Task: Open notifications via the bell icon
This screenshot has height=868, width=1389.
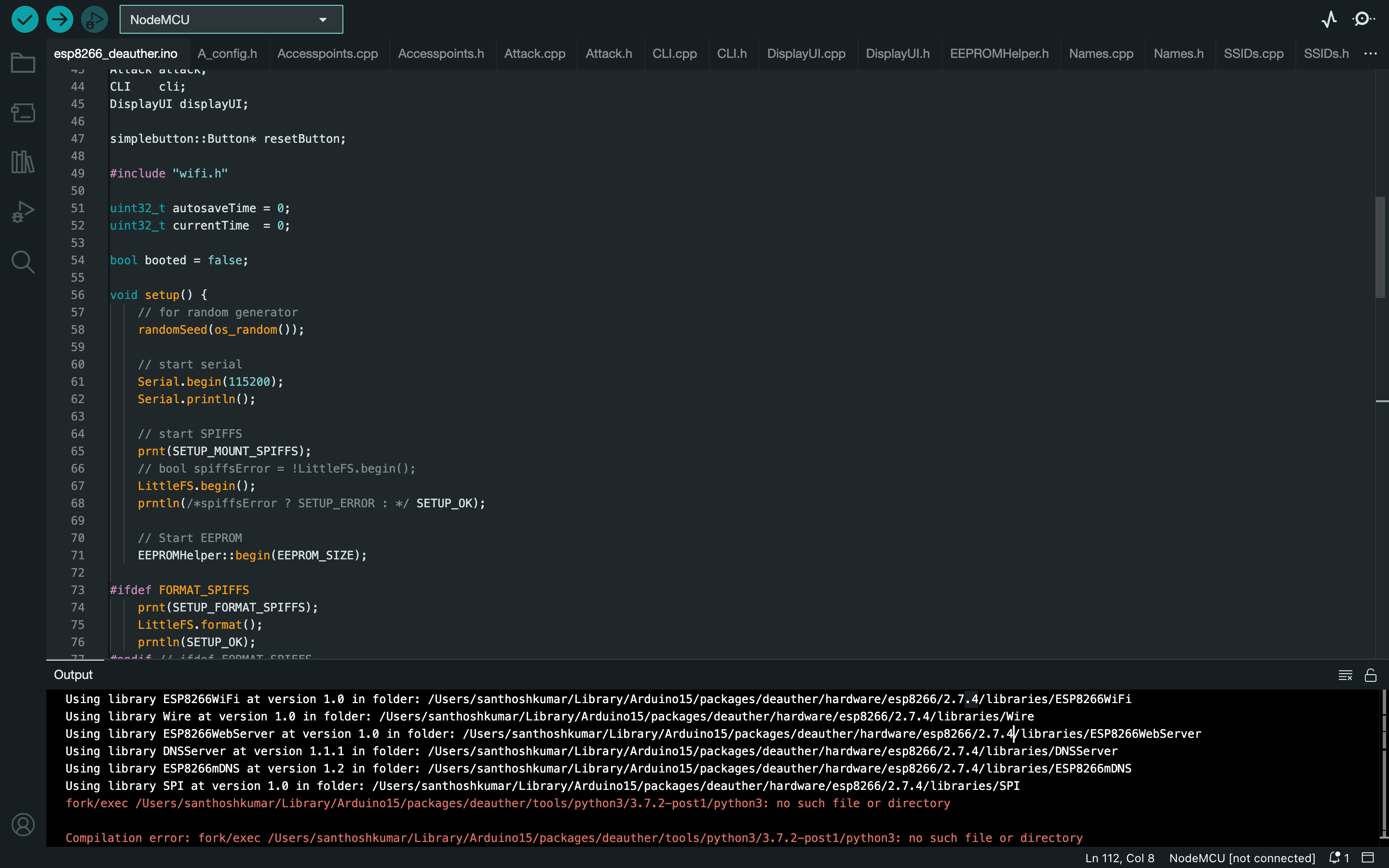Action: pyautogui.click(x=1335, y=858)
